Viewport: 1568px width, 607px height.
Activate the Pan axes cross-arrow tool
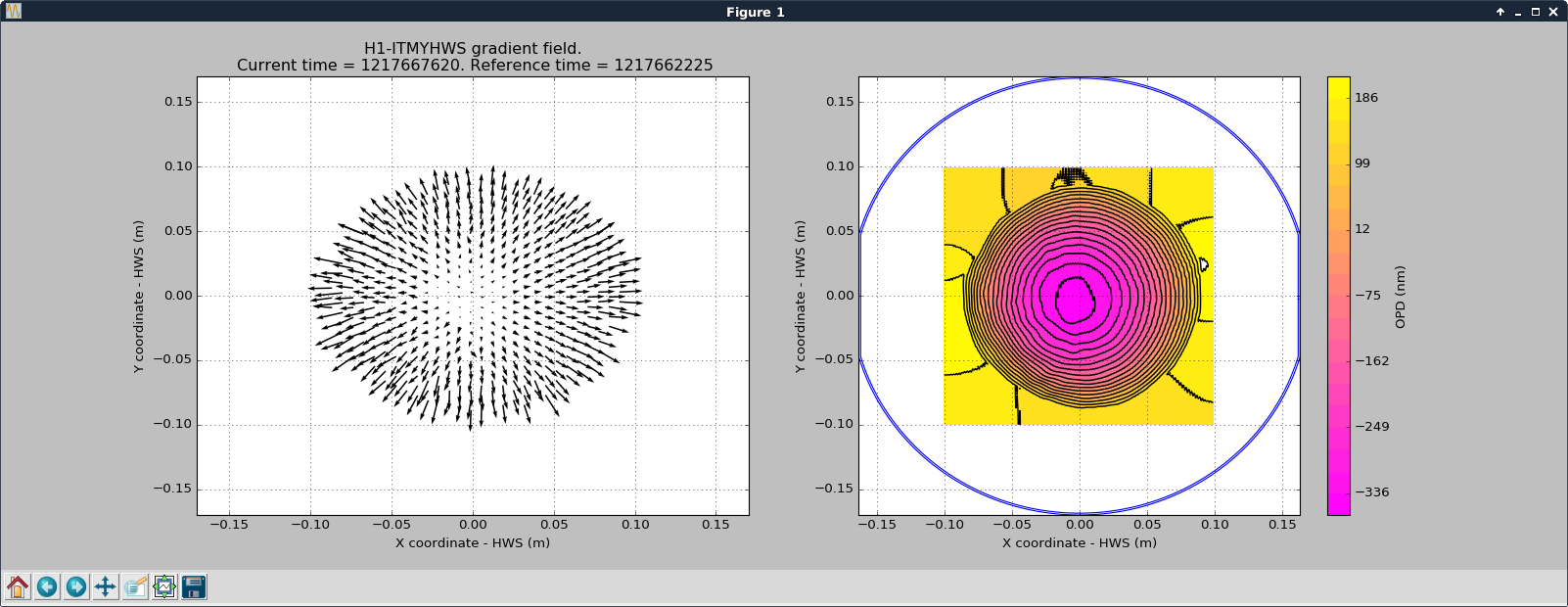(106, 586)
